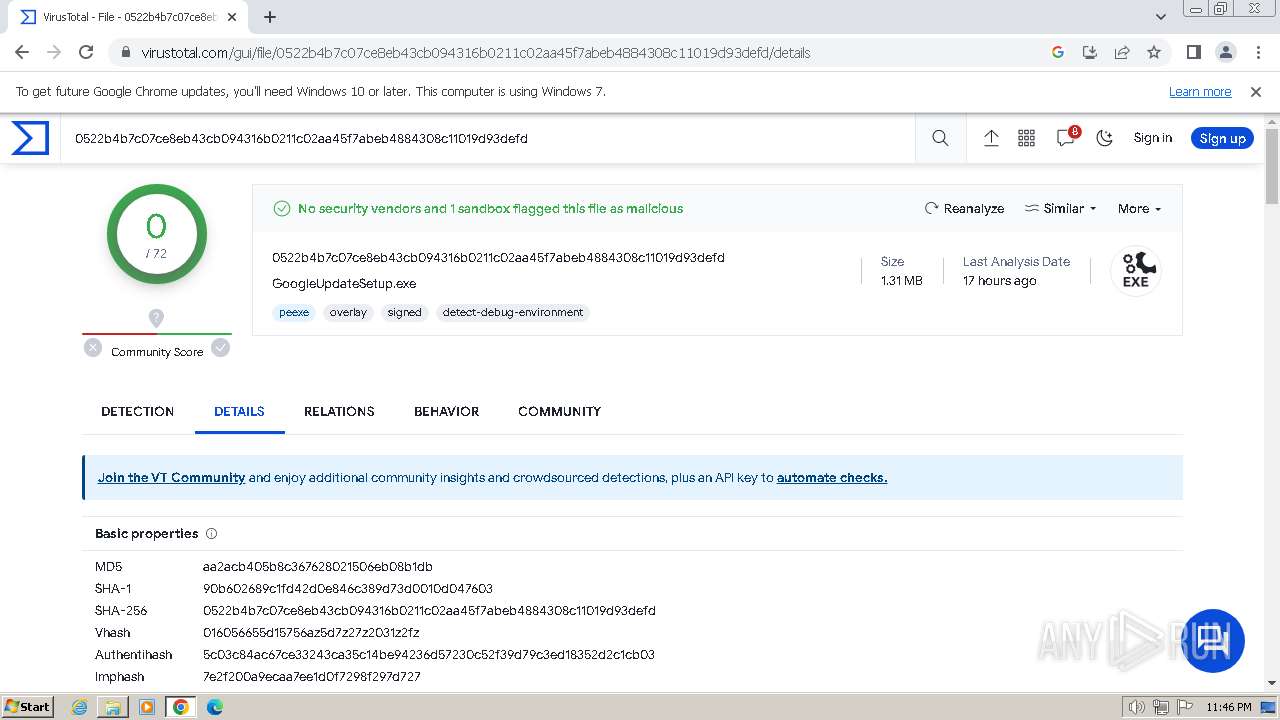Click the signed tag
The height and width of the screenshot is (720, 1280).
click(404, 313)
